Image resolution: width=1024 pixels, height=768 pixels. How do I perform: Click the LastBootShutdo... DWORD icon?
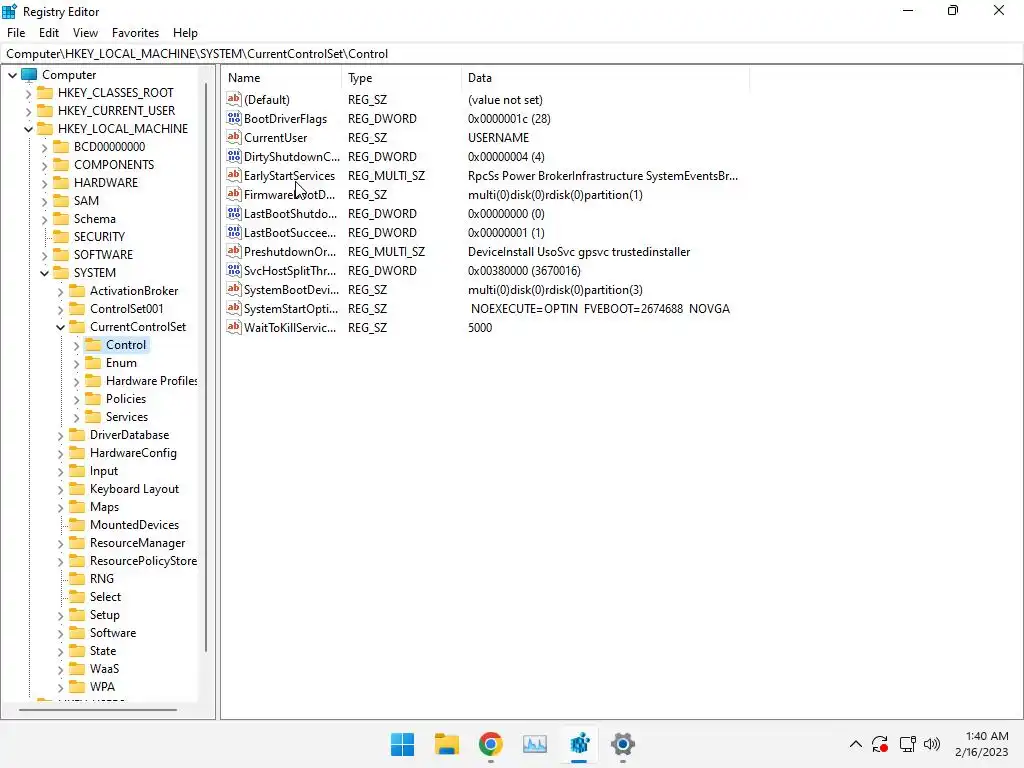[x=234, y=213]
